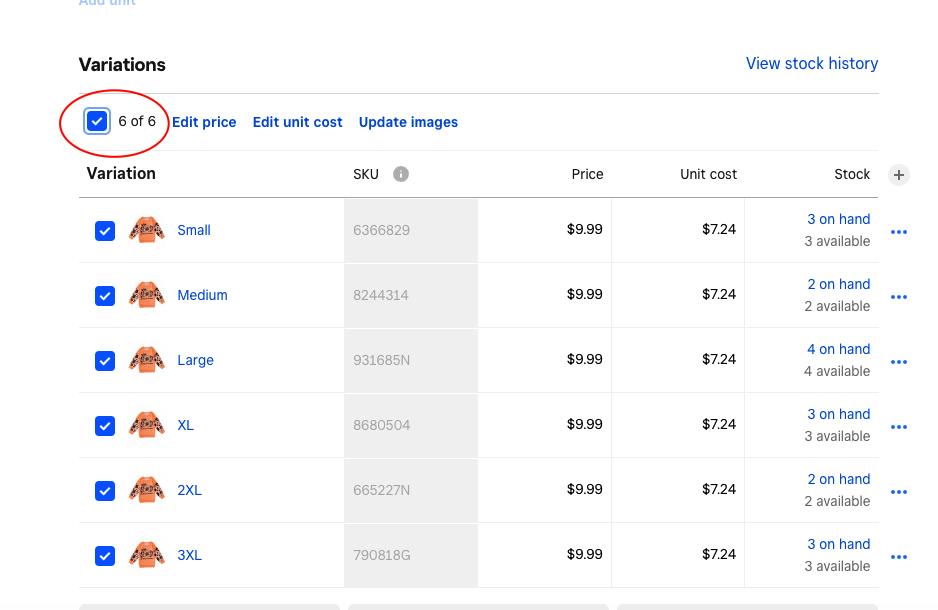
Task: Click Edit price for selected variations
Action: coord(204,121)
